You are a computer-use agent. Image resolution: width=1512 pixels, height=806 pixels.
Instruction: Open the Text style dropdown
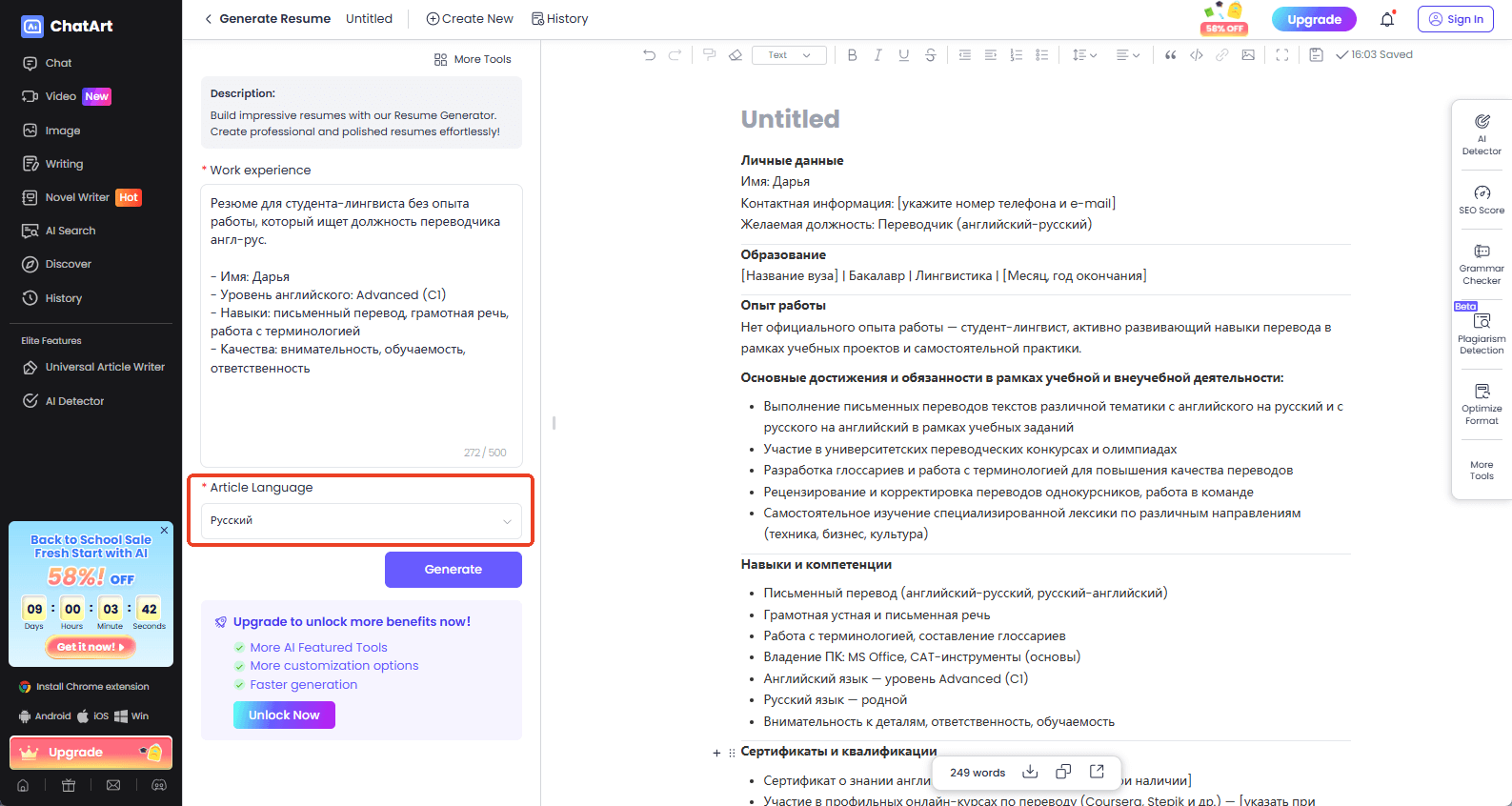click(789, 55)
